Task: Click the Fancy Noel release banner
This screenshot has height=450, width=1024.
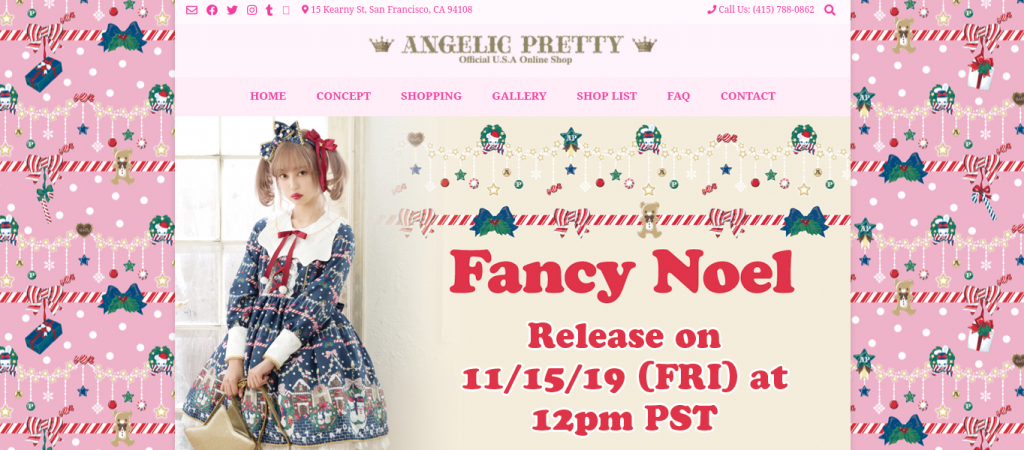Action: [513, 283]
